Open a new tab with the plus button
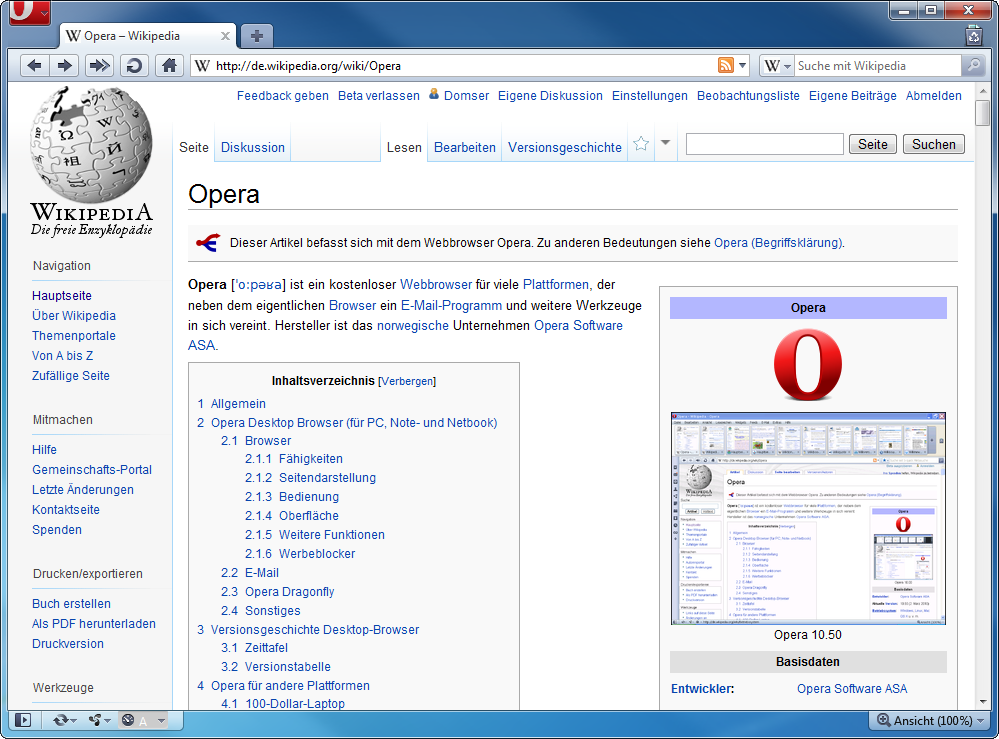Viewport: 999px width, 739px height. click(x=257, y=36)
